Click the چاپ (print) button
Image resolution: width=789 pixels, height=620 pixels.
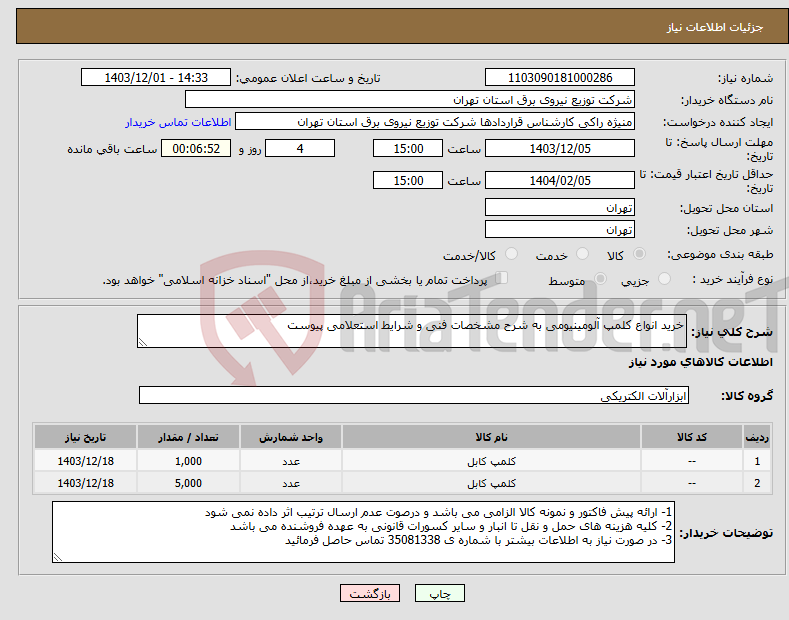click(439, 594)
